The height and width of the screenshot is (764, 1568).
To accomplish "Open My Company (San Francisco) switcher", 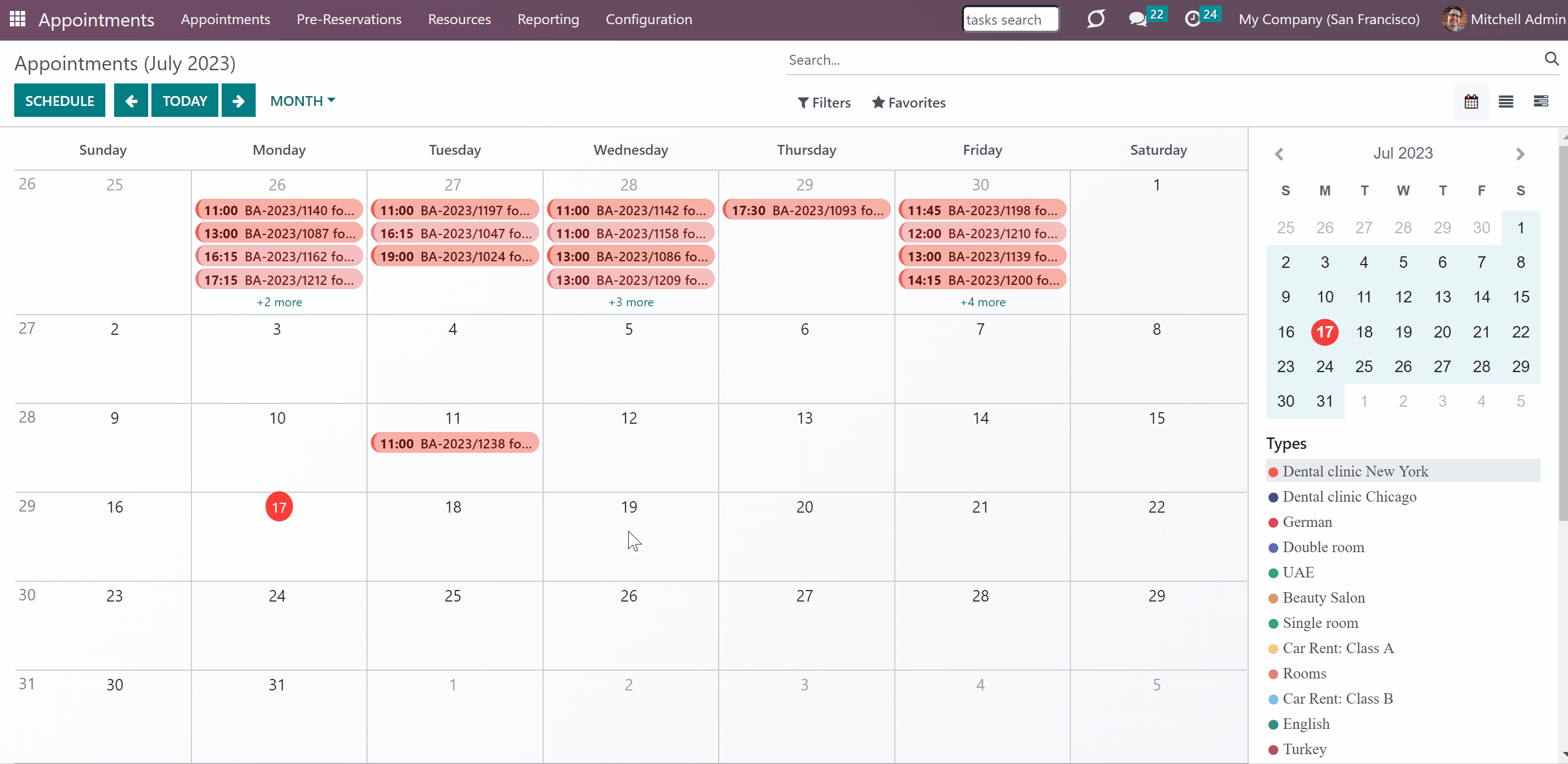I will pos(1329,19).
